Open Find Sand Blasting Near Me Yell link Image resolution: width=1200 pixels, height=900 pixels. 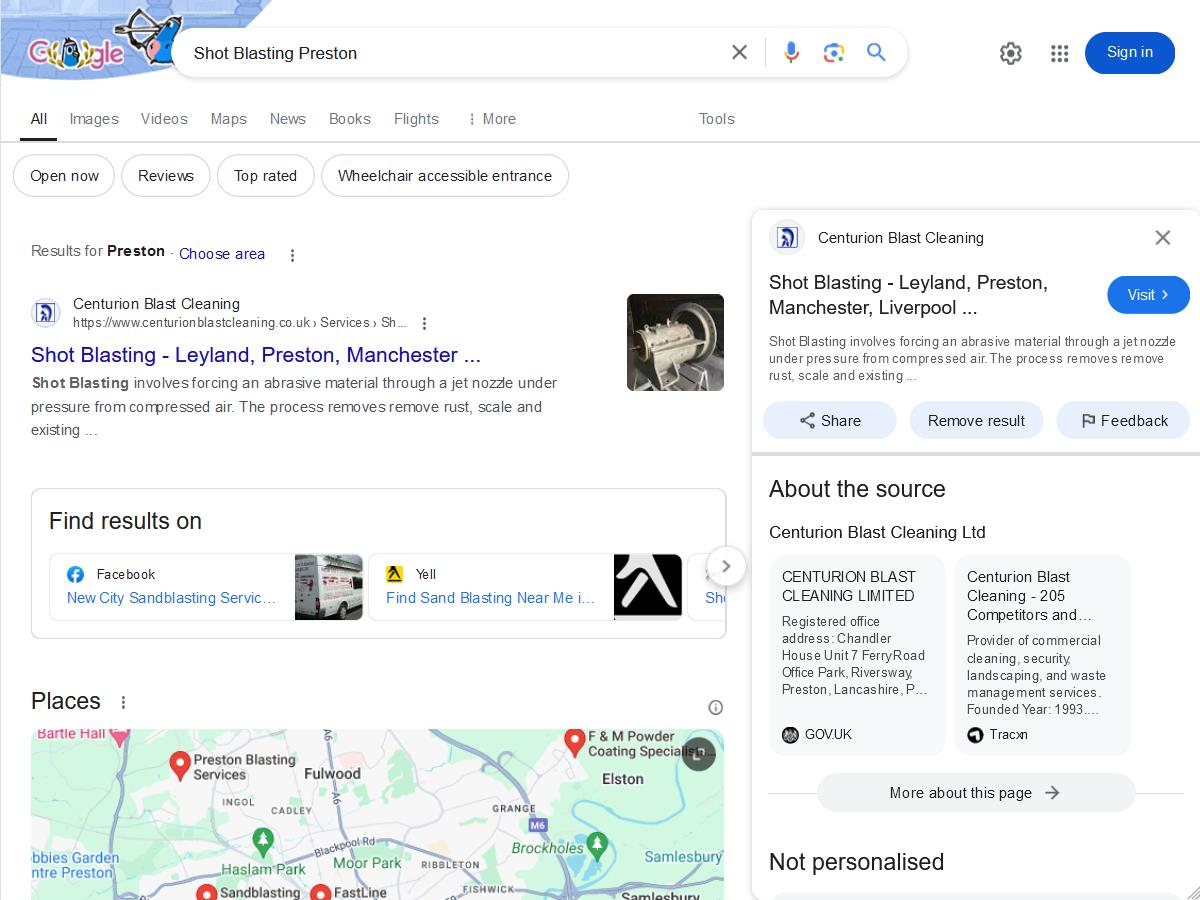490,598
